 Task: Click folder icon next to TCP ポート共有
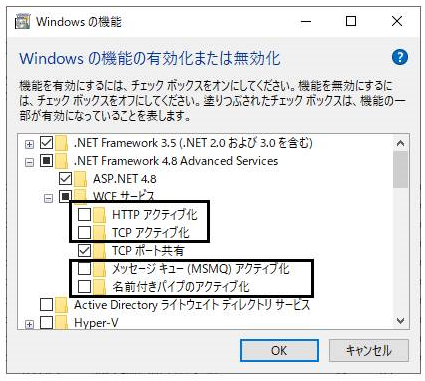[99, 251]
